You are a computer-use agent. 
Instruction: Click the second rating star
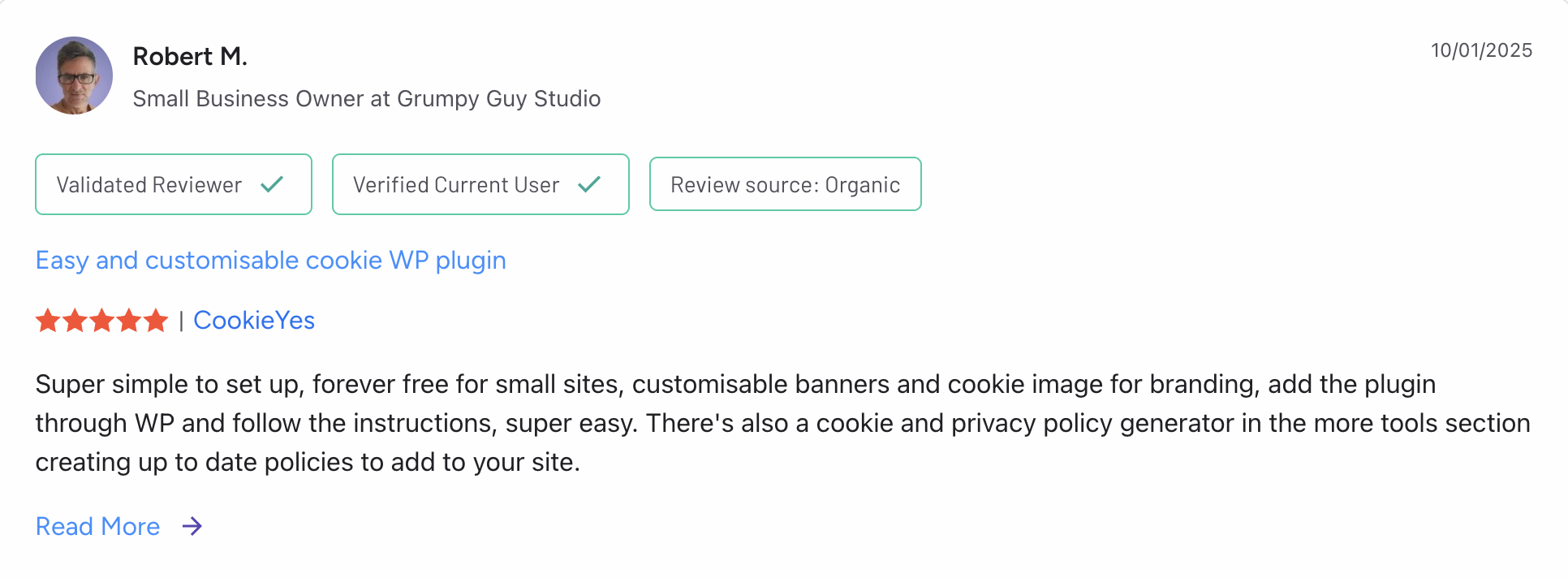tap(75, 321)
